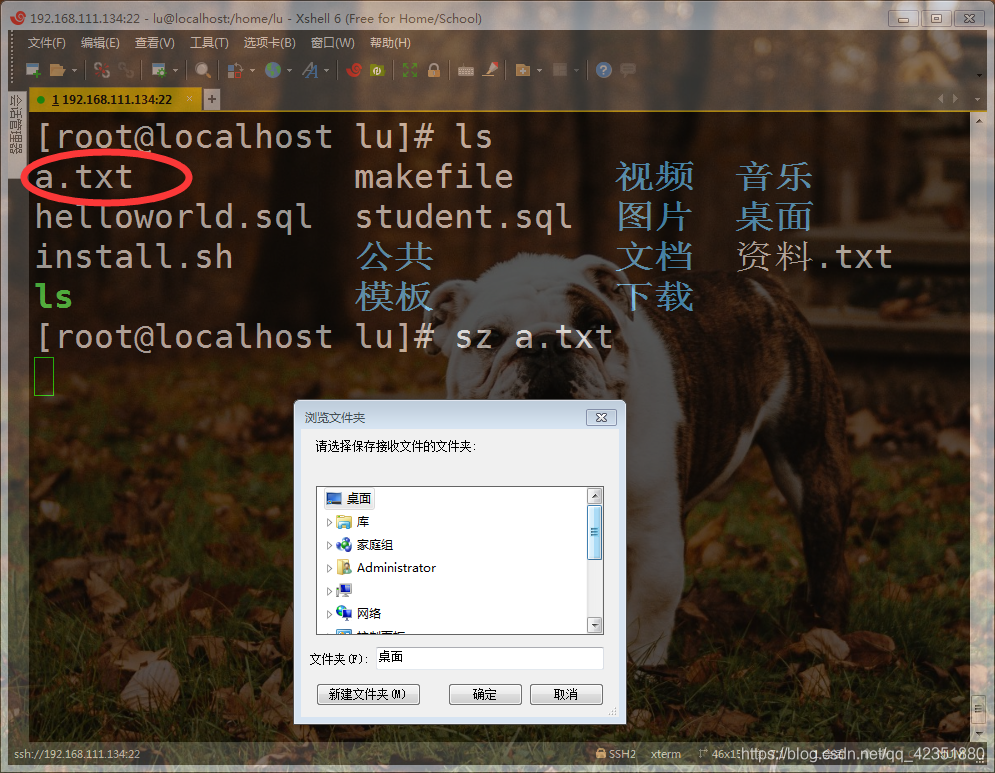Viewport: 995px width, 773px height.
Task: Expand the 网络 tree node
Action: (329, 614)
